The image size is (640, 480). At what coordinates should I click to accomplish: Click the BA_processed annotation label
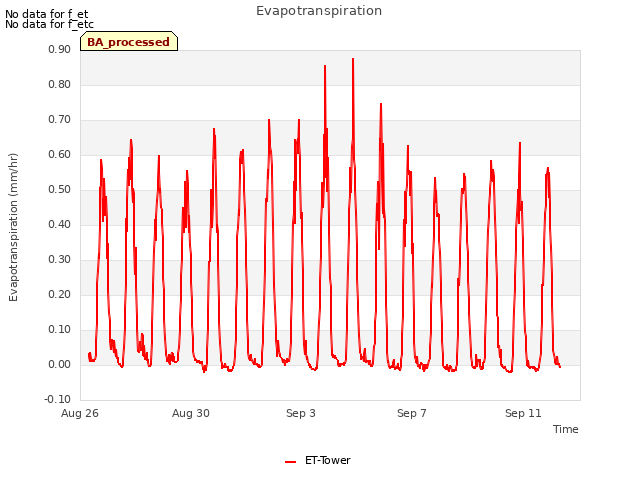click(129, 42)
